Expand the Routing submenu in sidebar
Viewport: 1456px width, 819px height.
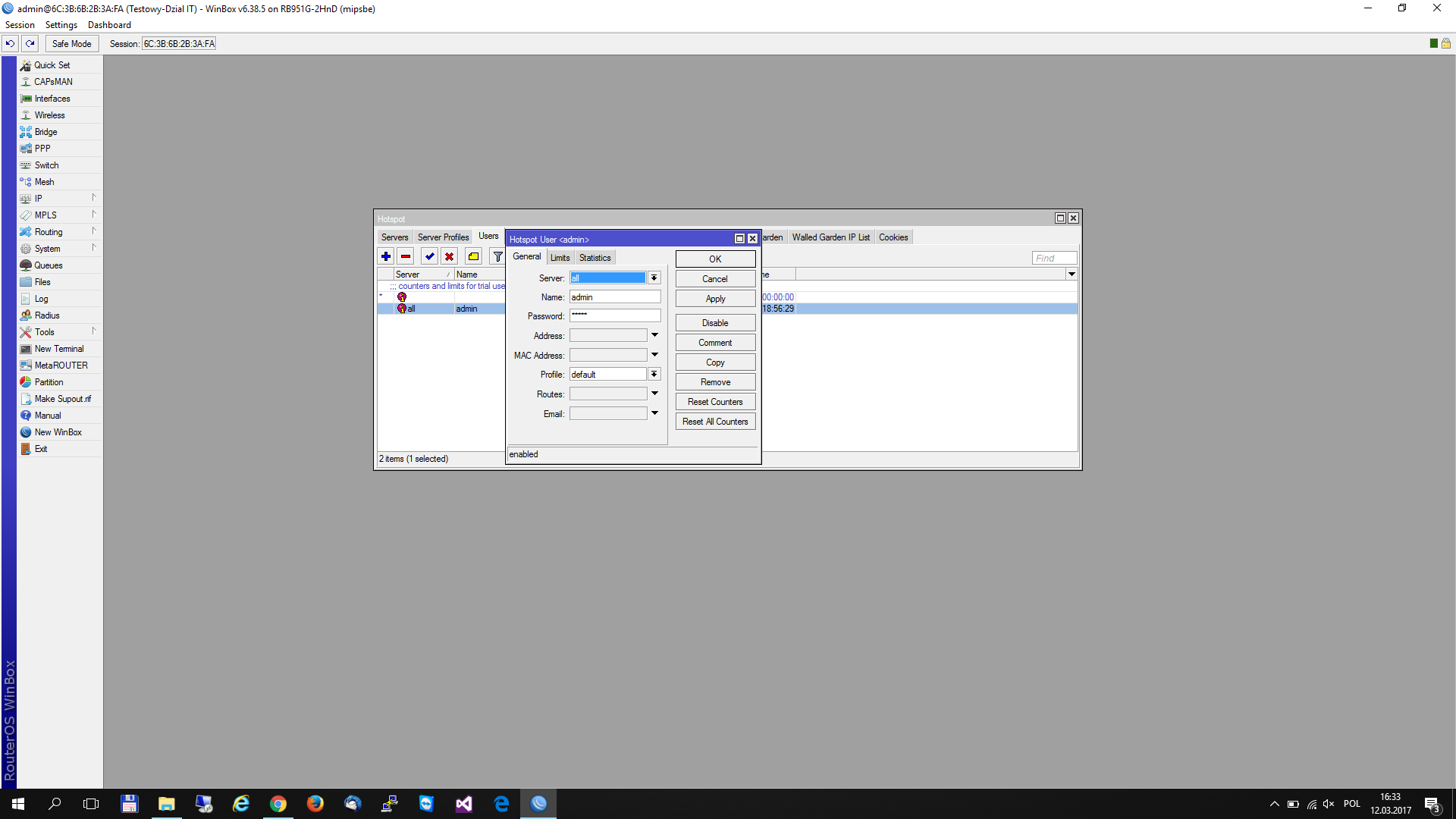60,232
